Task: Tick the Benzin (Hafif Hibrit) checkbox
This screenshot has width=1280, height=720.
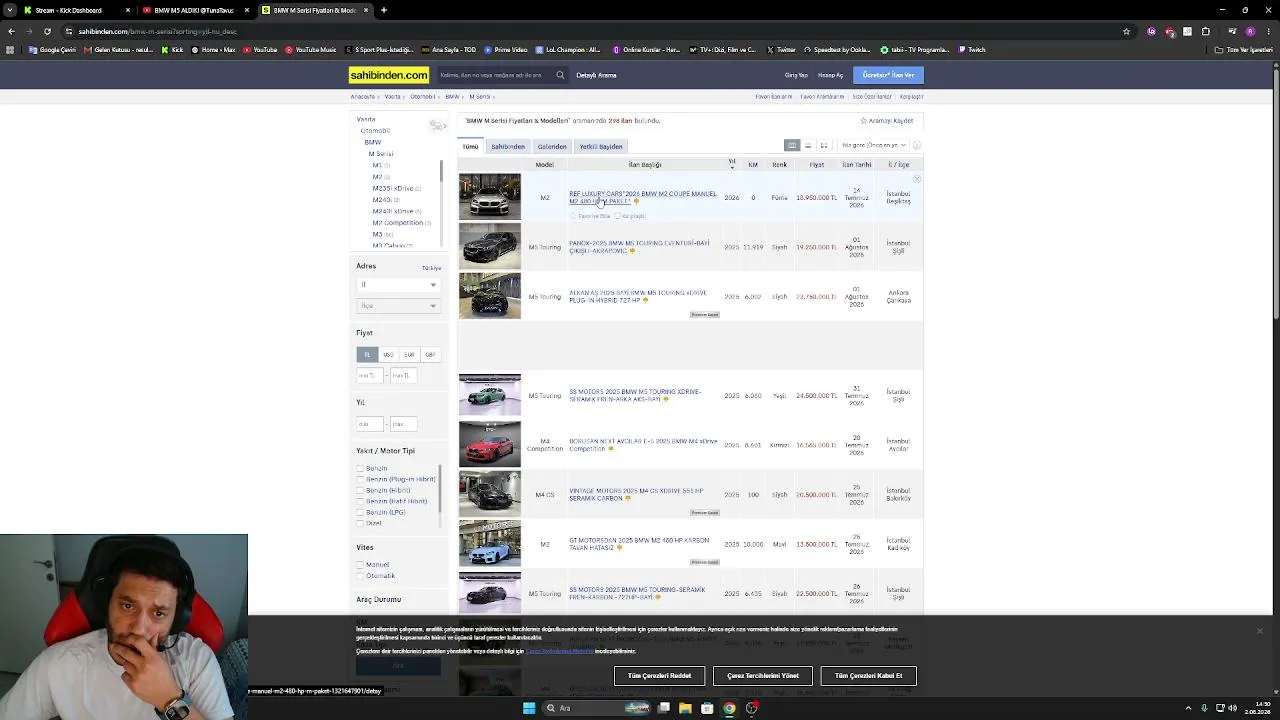Action: pyautogui.click(x=360, y=501)
